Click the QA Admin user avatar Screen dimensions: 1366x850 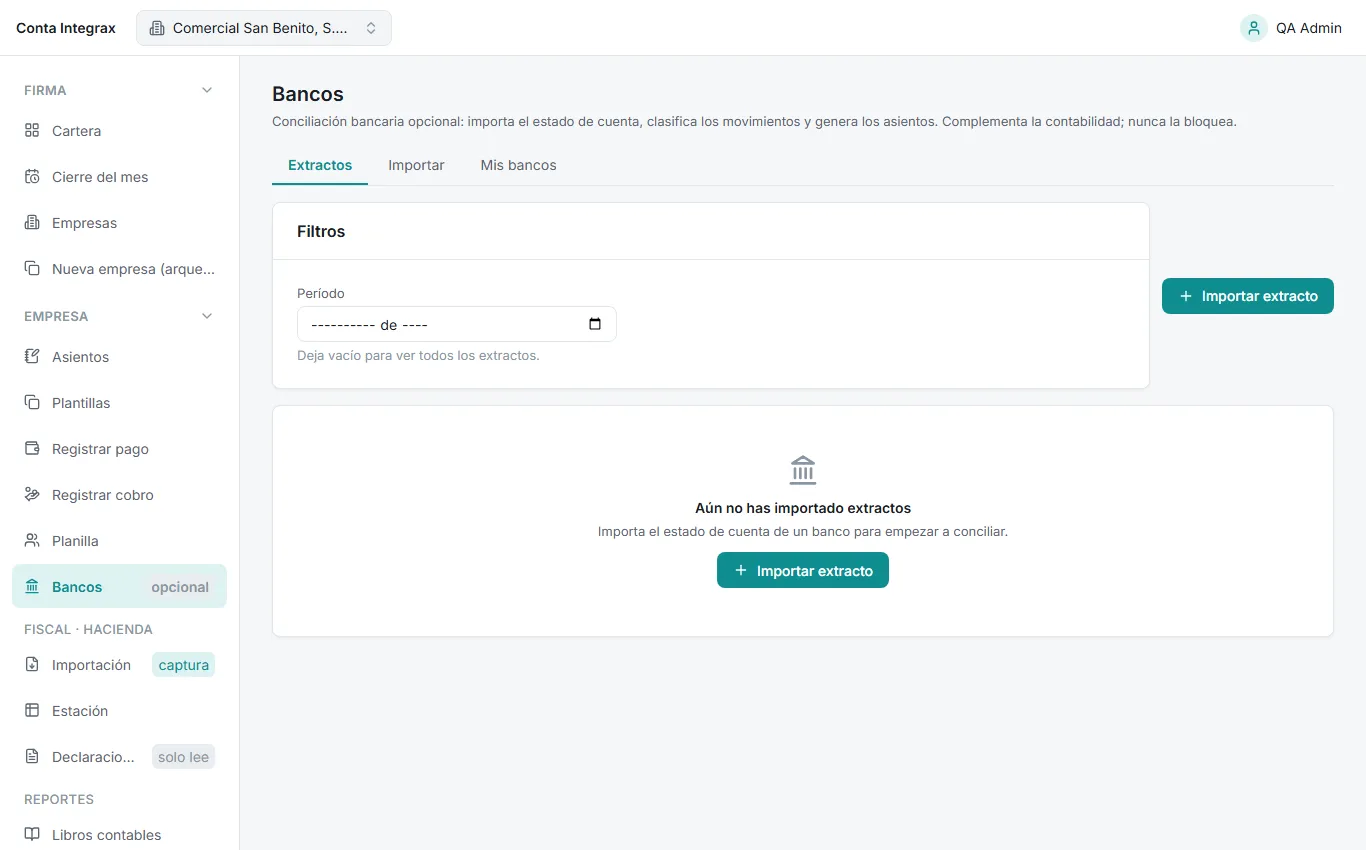tap(1254, 28)
